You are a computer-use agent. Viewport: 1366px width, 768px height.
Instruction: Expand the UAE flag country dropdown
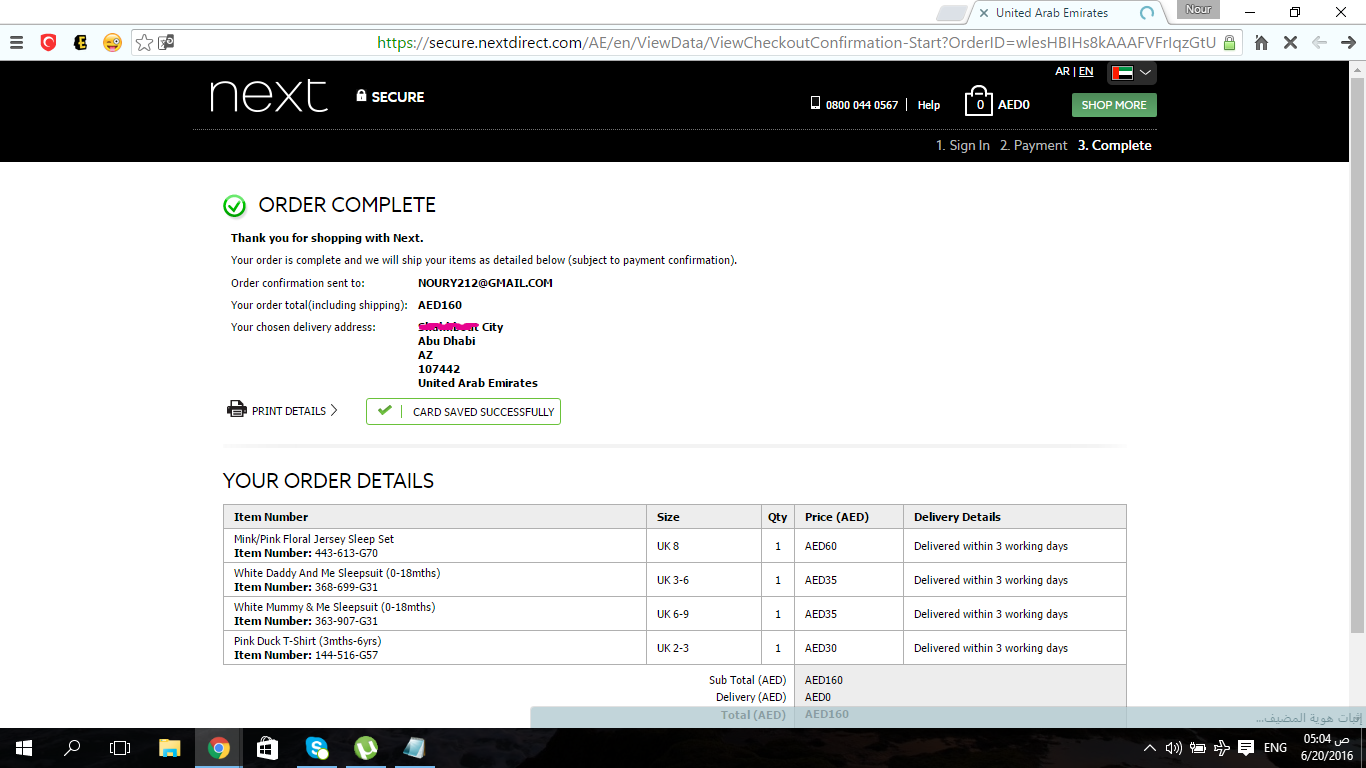pyautogui.click(x=1132, y=72)
